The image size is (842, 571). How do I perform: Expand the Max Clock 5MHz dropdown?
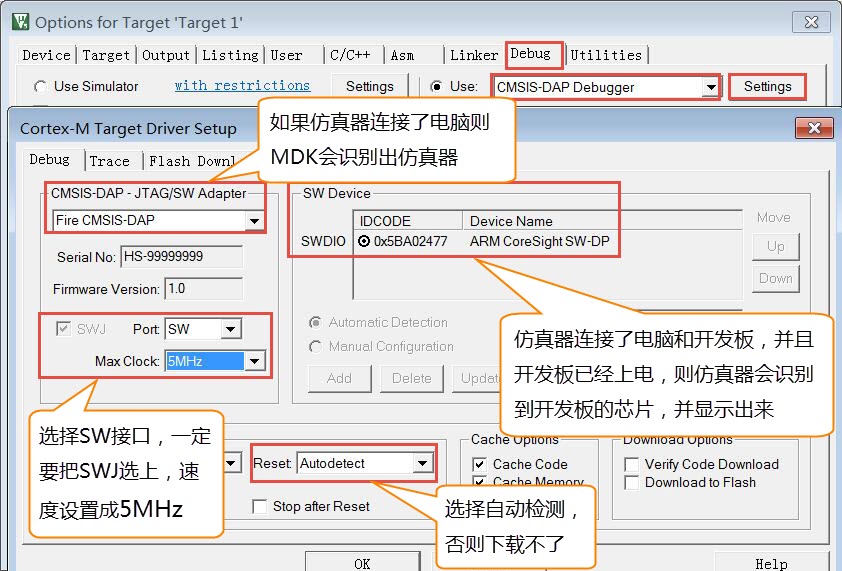click(x=255, y=361)
